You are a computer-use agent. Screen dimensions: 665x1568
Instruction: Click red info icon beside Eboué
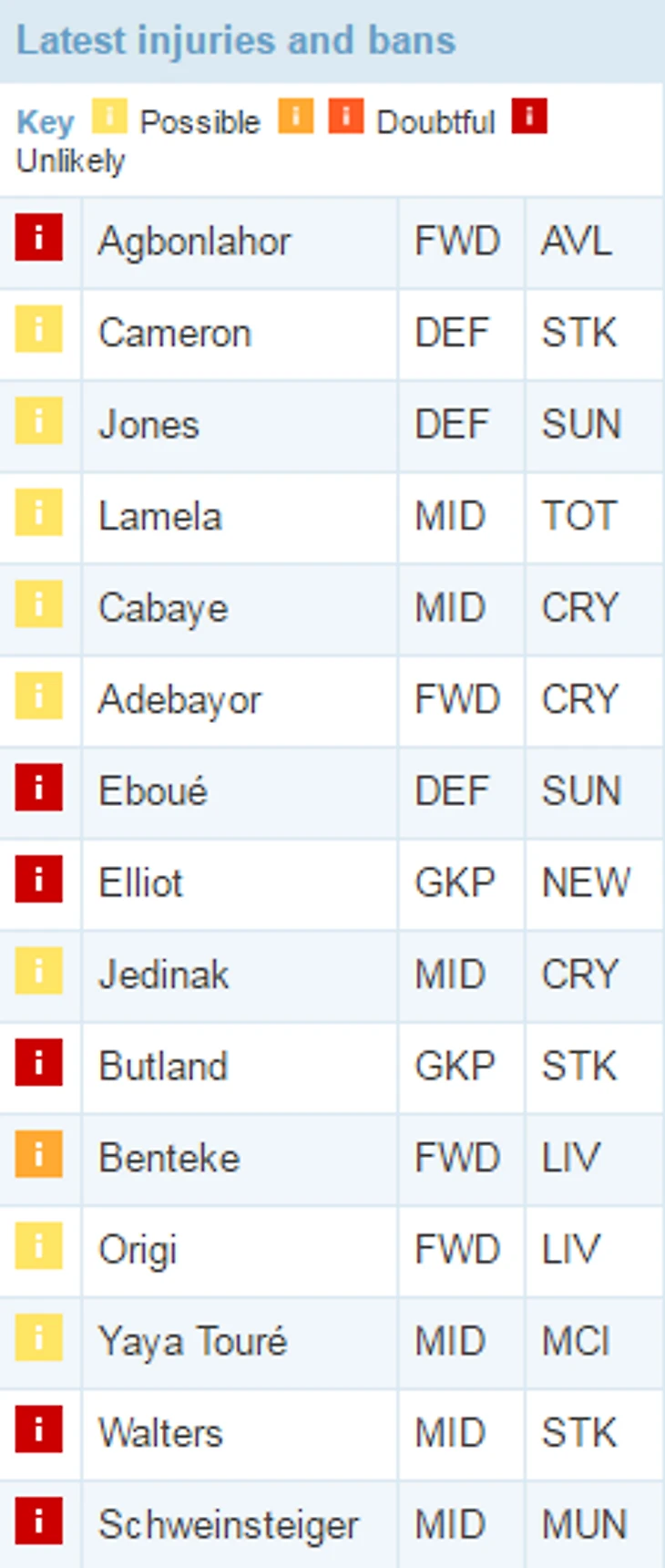[38, 788]
